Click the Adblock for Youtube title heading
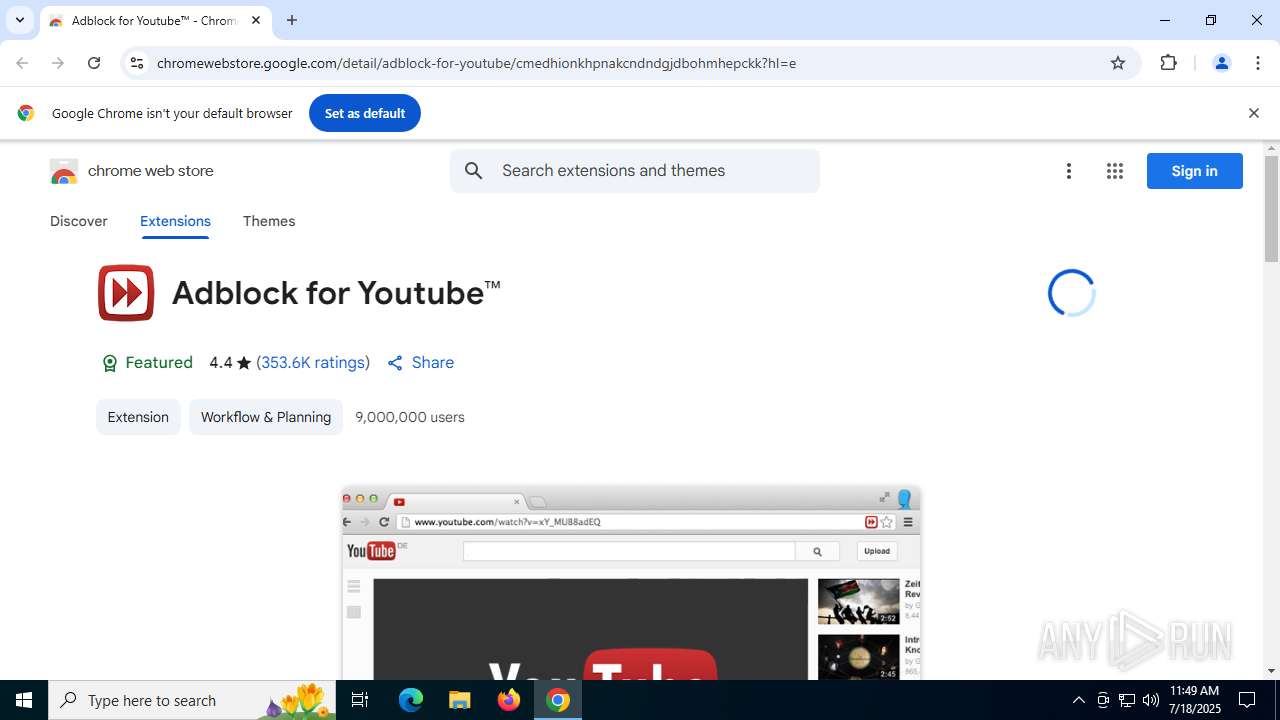The width and height of the screenshot is (1280, 720). point(336,293)
